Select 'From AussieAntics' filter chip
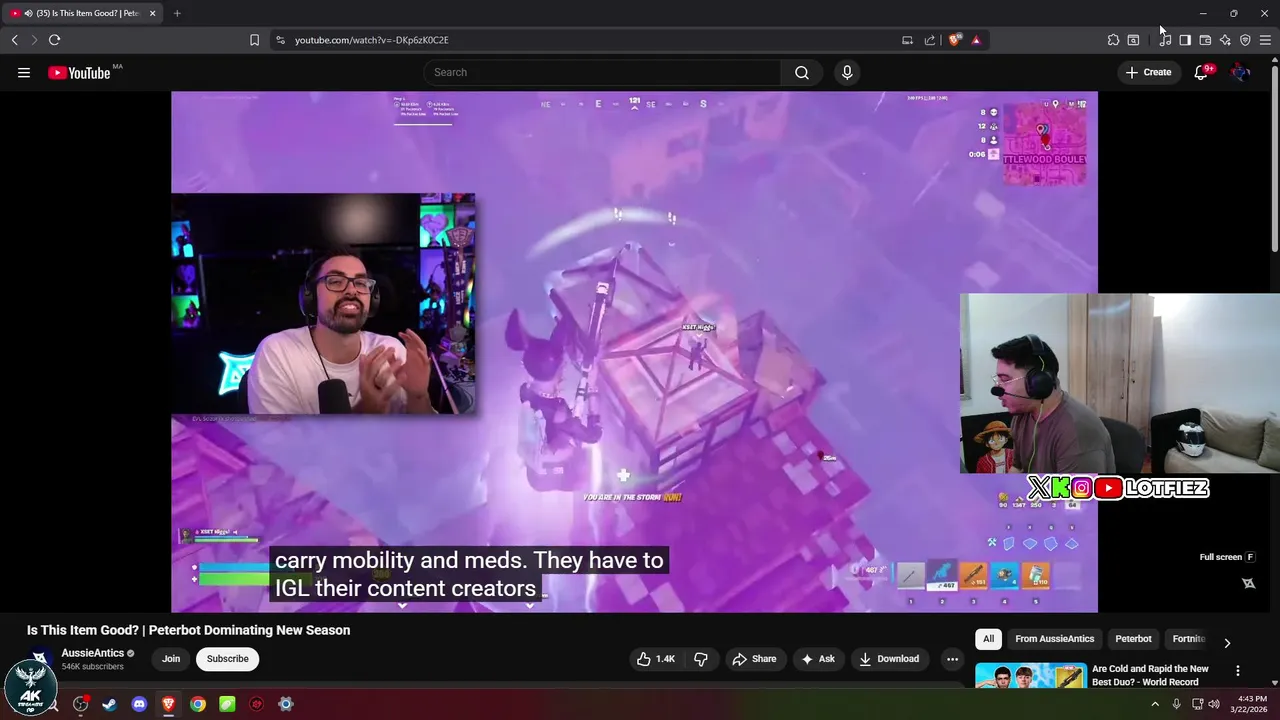The height and width of the screenshot is (720, 1280). tap(1054, 639)
